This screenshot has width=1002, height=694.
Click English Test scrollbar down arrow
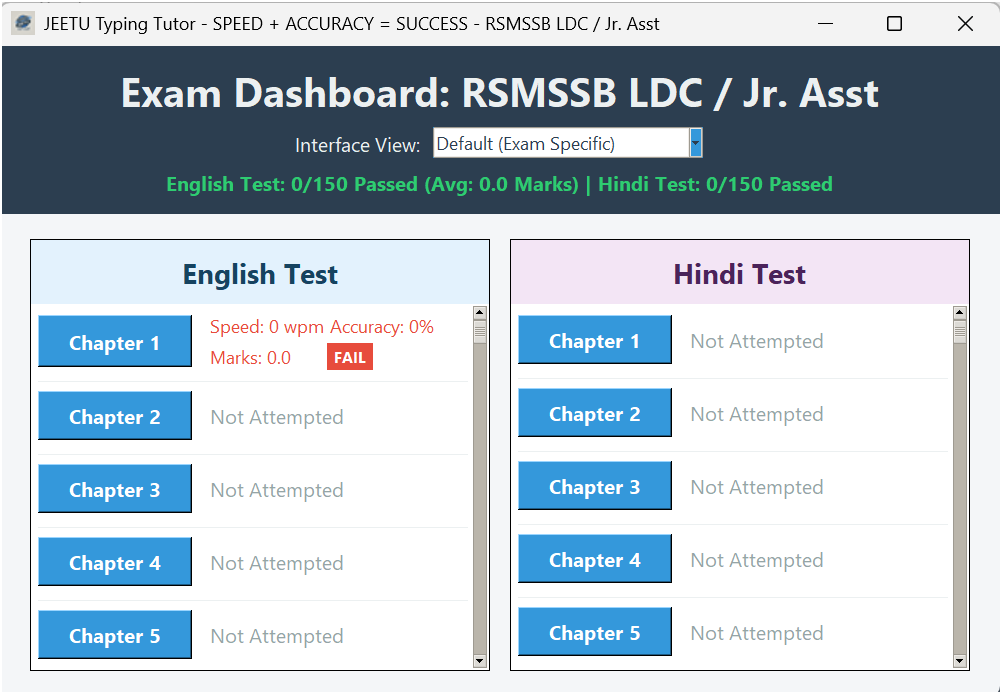click(x=480, y=660)
